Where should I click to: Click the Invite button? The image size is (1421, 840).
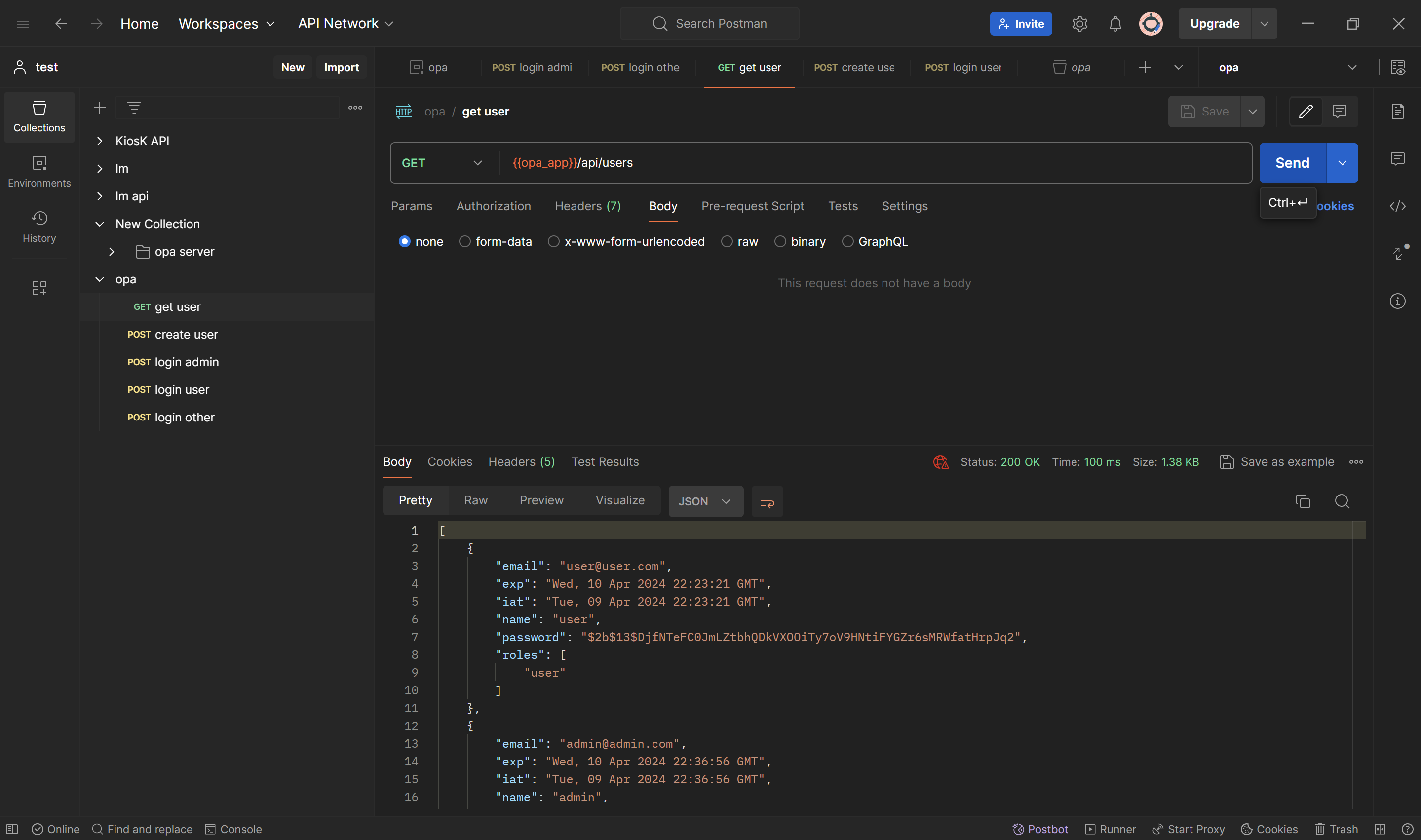(1020, 24)
